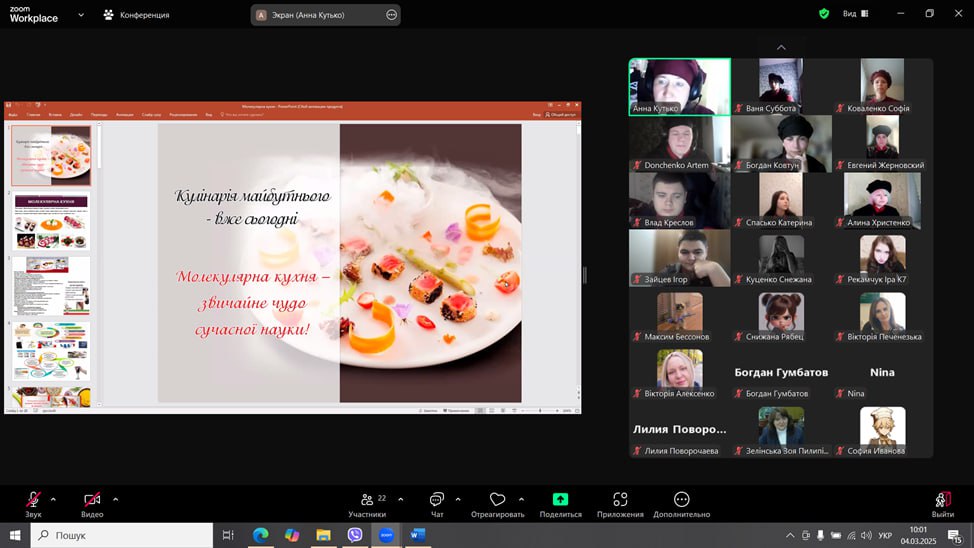The image size is (974, 548).
Task: Select Анна Кутько's video tile
Action: [x=679, y=87]
